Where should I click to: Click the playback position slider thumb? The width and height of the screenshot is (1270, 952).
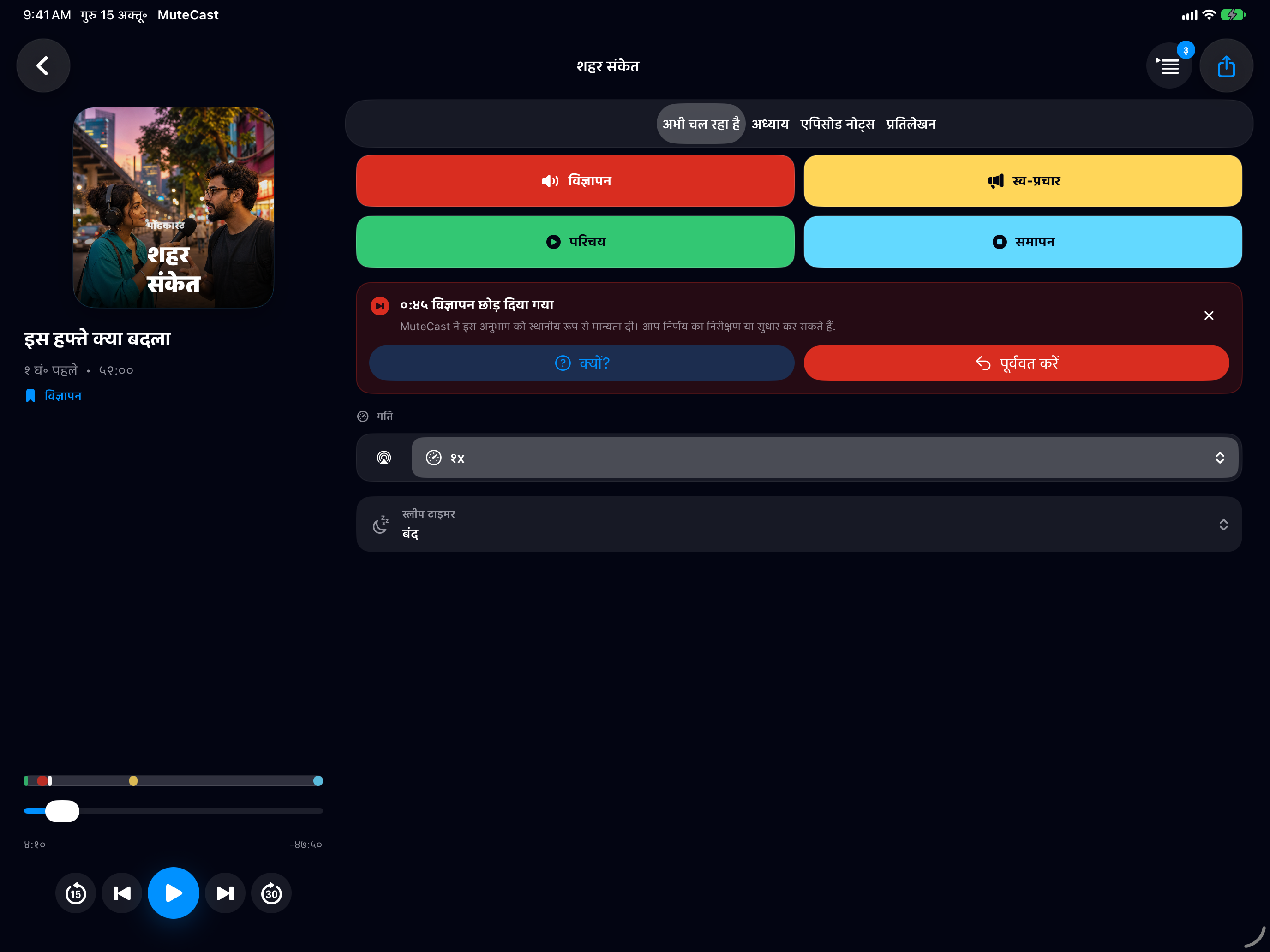pos(62,811)
